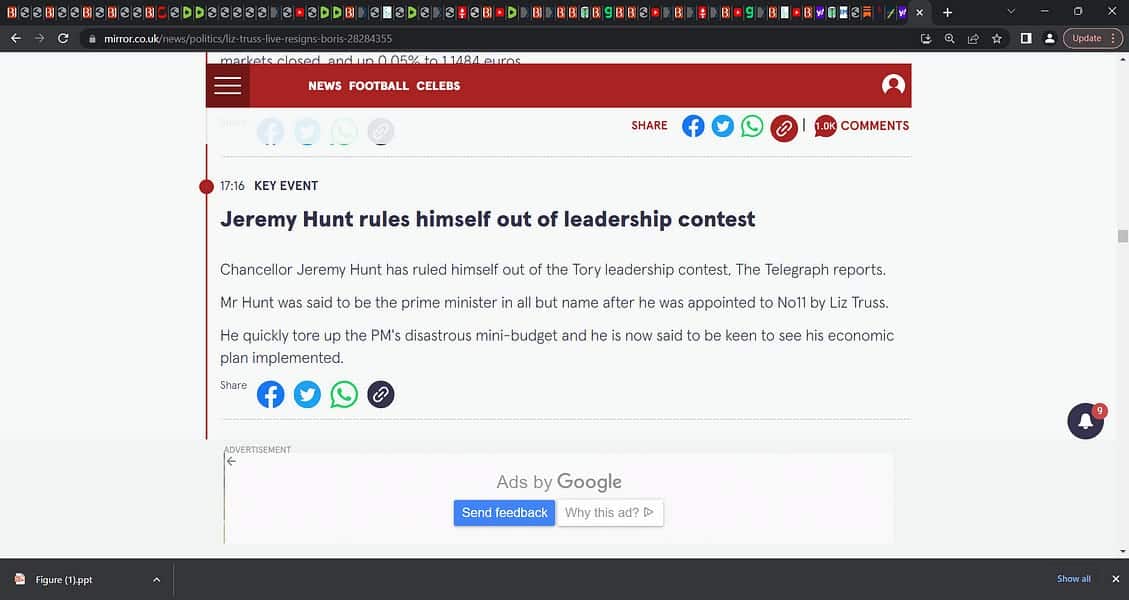Share on Twitter from the top share bar

click(722, 126)
